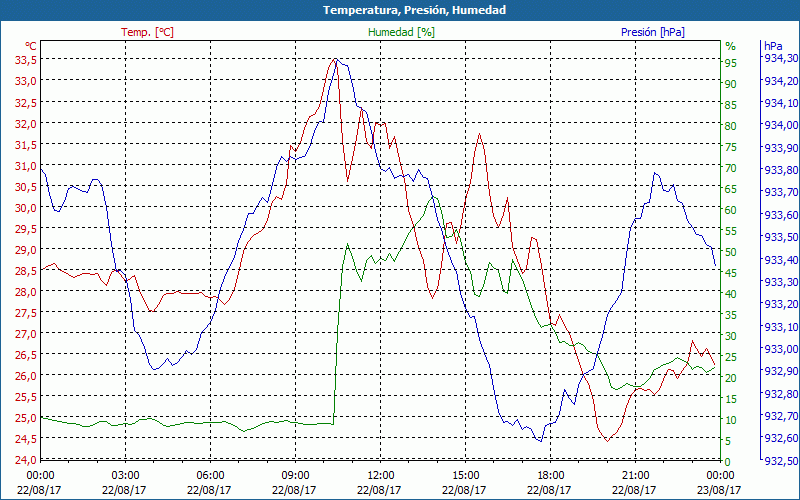
Task: Click the 12:00 time axis label
Action: pos(380,476)
